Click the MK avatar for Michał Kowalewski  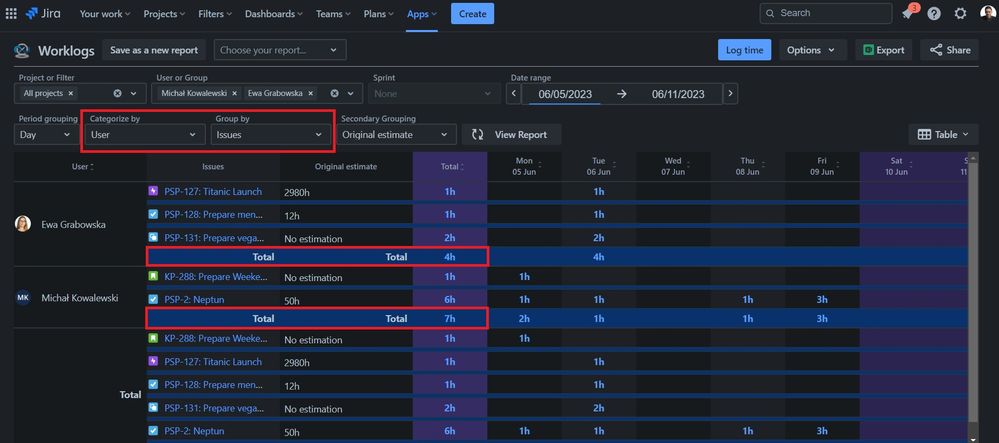(23, 298)
